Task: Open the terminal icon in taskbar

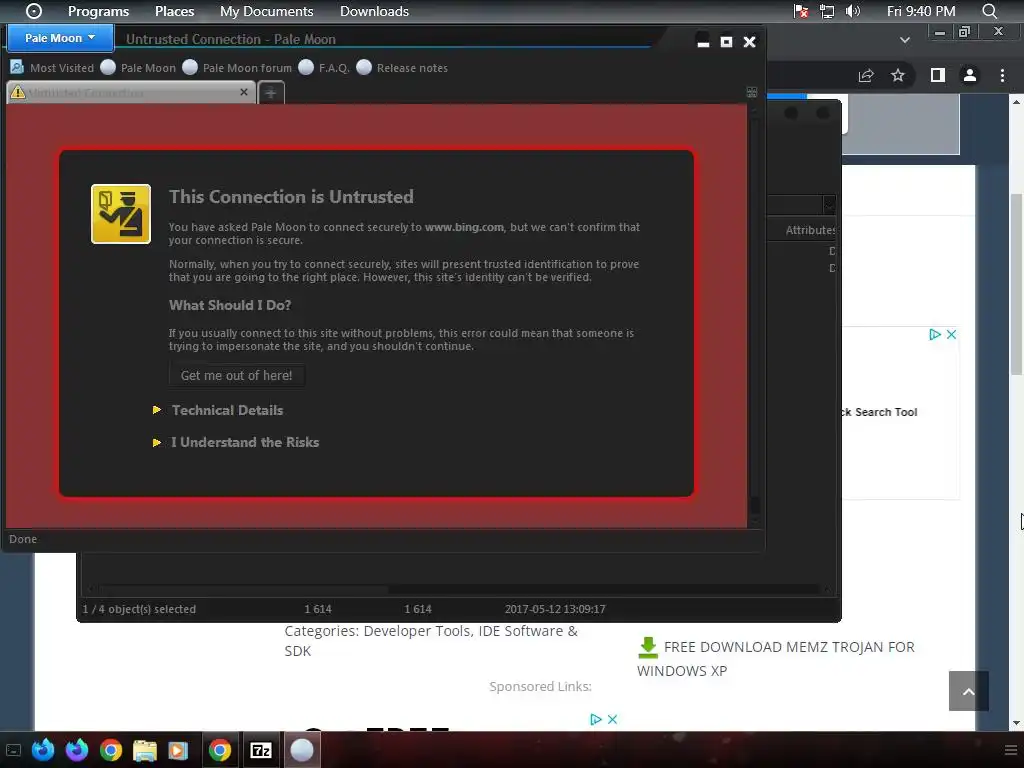Action: tap(13, 750)
